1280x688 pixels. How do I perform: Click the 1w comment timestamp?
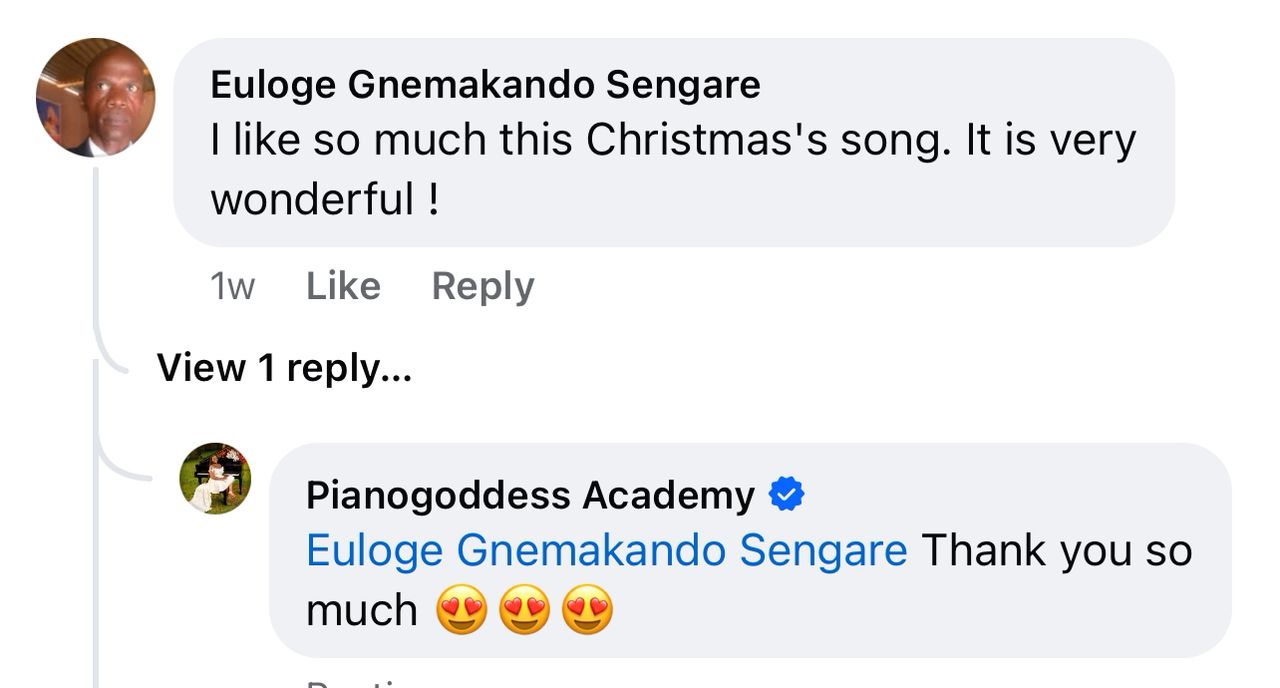pyautogui.click(x=232, y=287)
